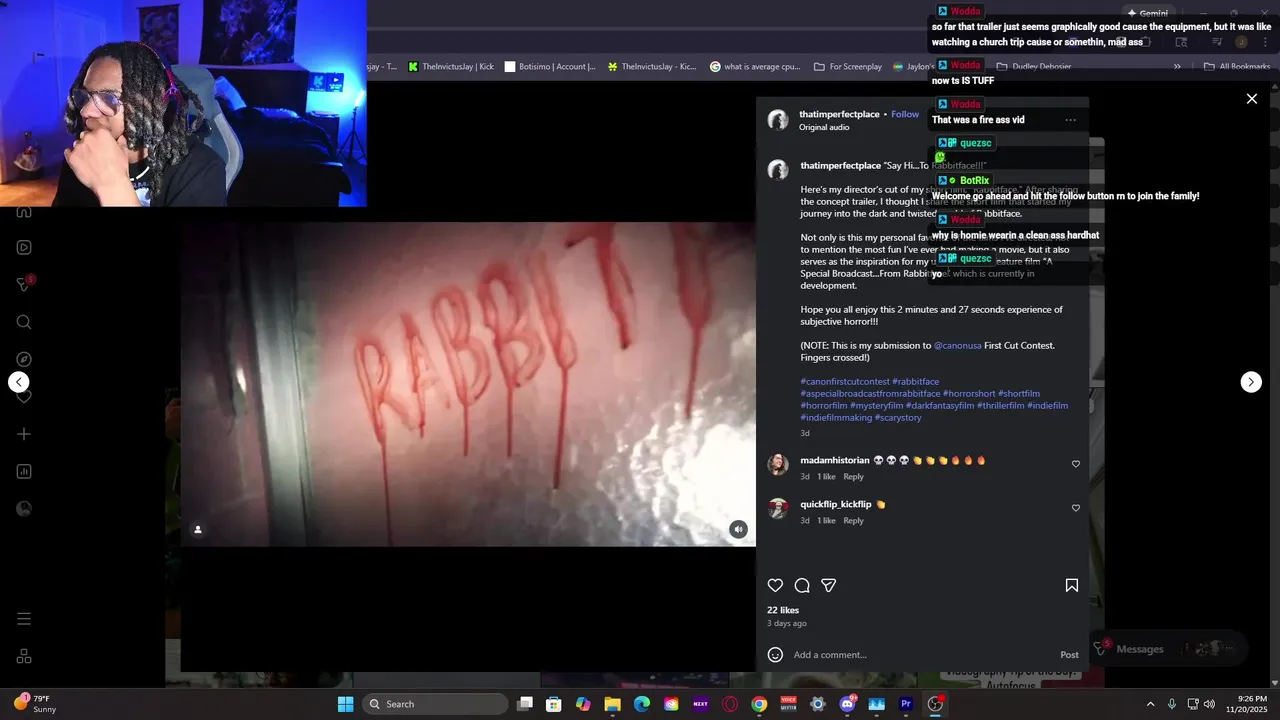Screen dimensions: 1280x720
Task: Open the 'what is average cpu' bookmark
Action: coord(755,66)
